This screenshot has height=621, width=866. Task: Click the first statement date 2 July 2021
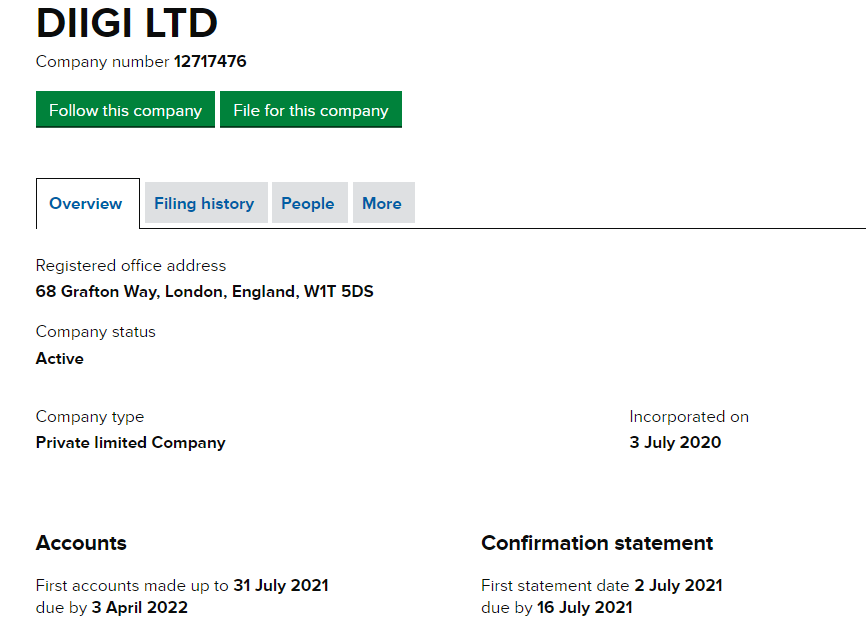[x=677, y=585]
